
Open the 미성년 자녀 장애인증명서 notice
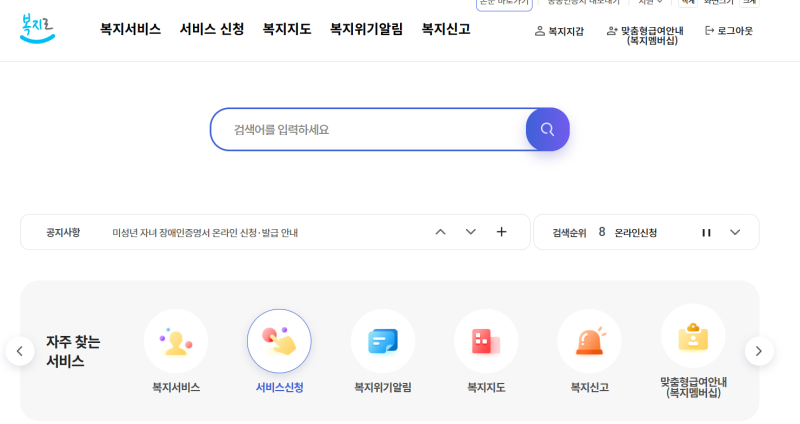(x=205, y=233)
